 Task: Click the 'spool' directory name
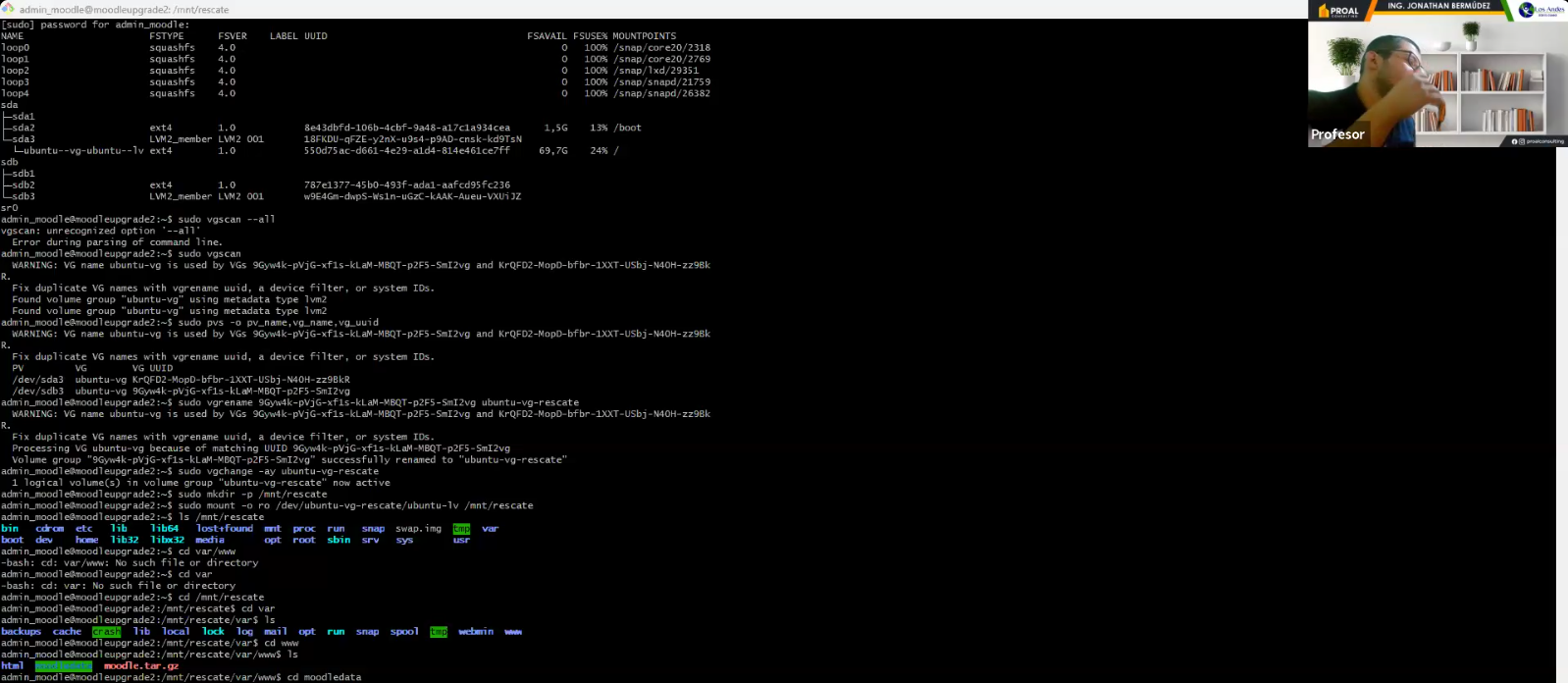pos(404,631)
